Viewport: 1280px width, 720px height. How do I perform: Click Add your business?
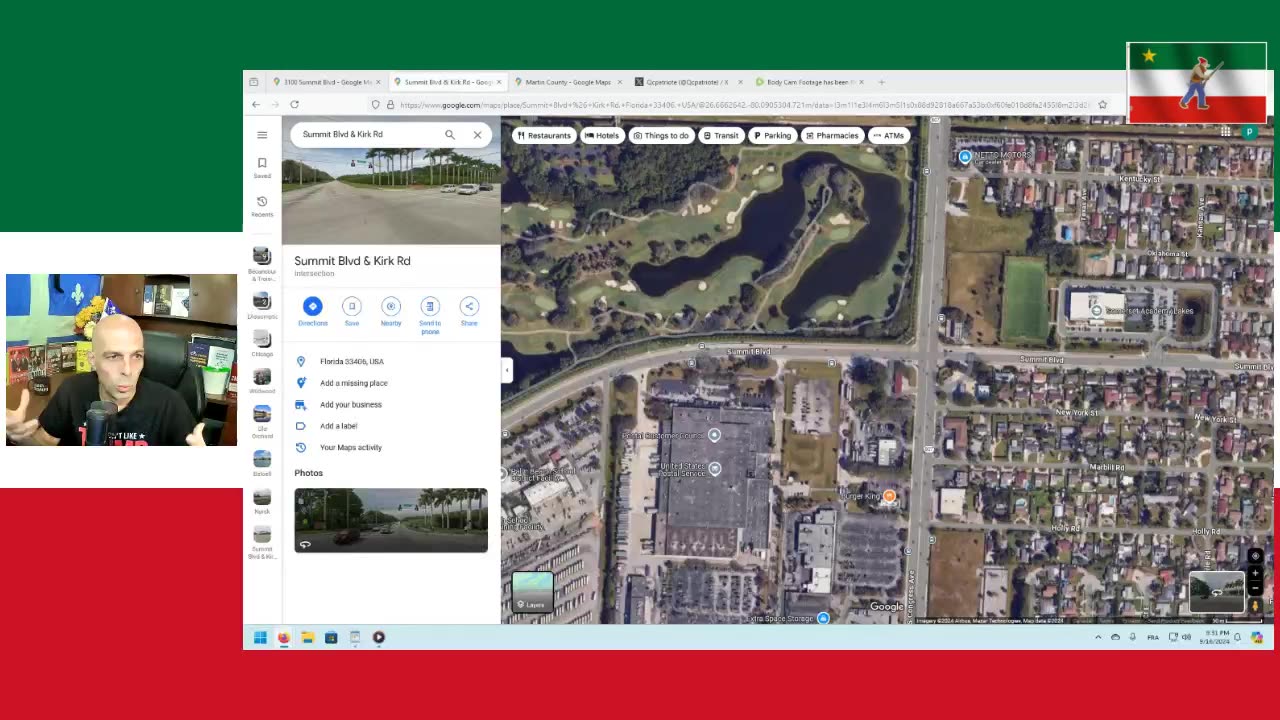coord(391,404)
